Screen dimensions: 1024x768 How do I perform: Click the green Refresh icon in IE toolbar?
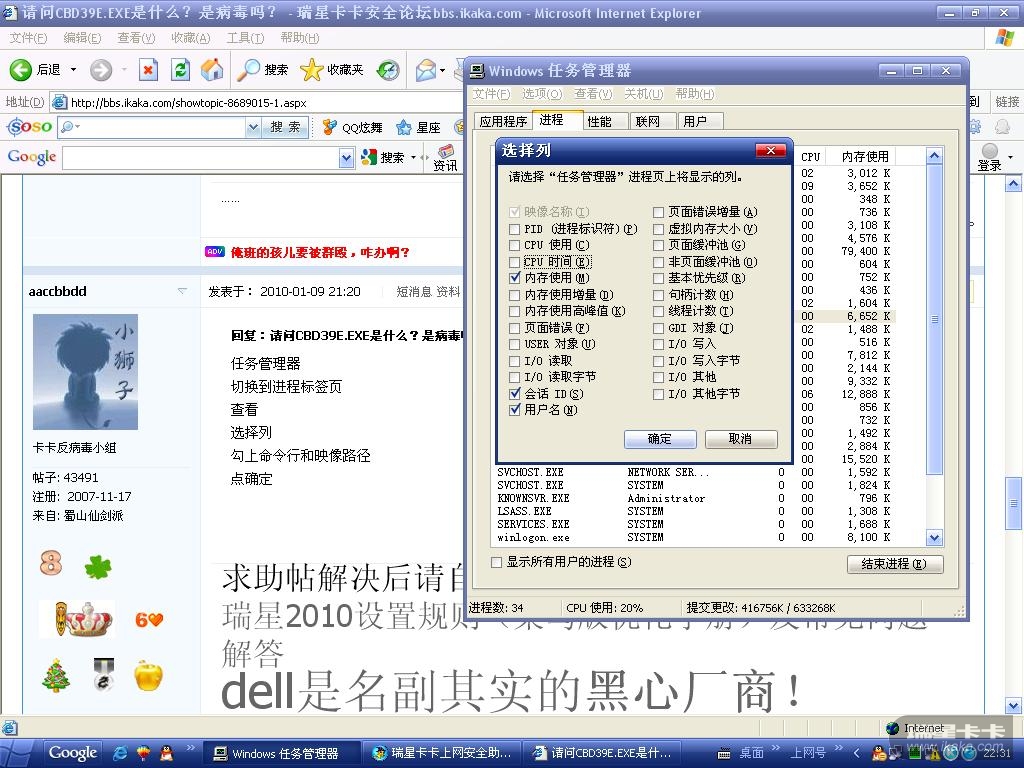[x=180, y=69]
